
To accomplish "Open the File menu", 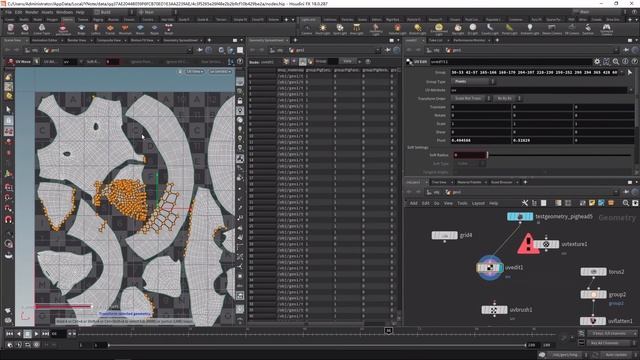I will point(8,12).
